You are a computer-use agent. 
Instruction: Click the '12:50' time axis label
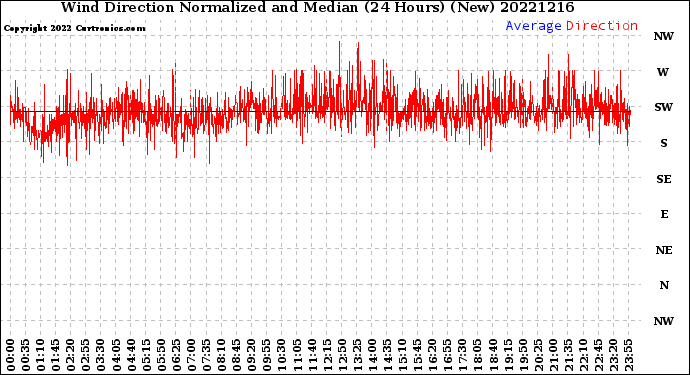pos(342,355)
